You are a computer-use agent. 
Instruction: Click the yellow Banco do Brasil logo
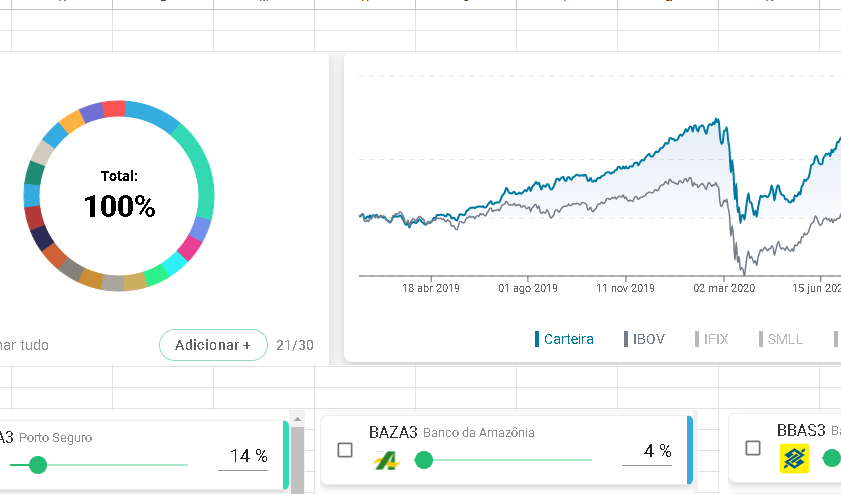(794, 459)
